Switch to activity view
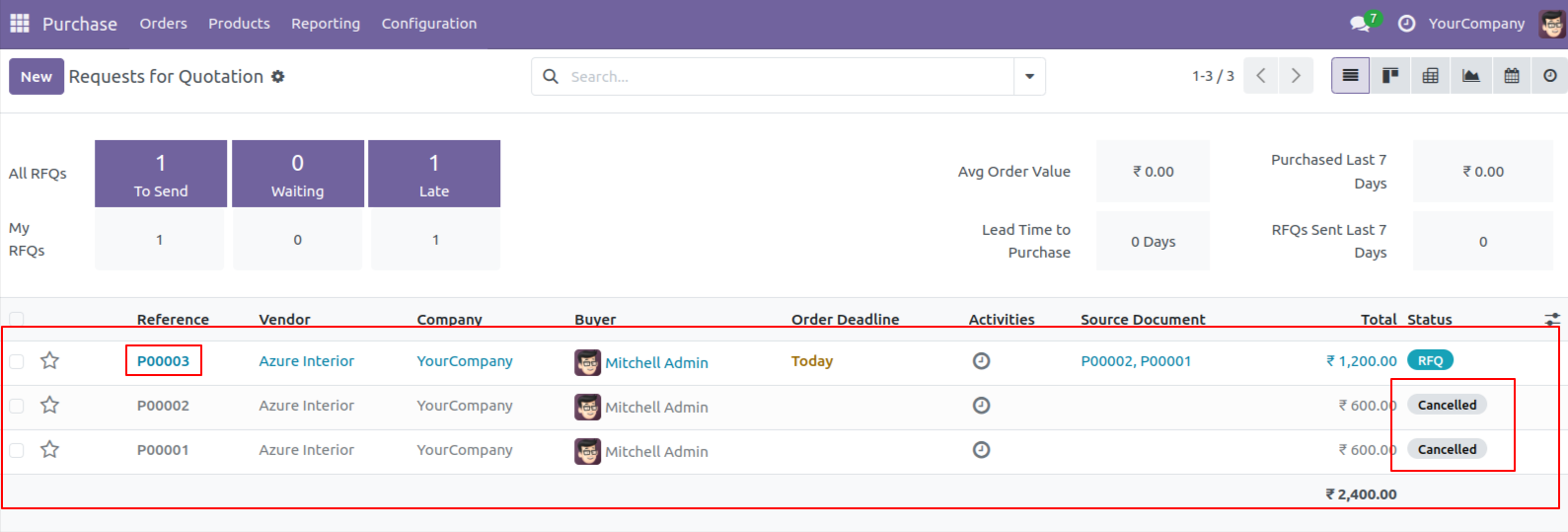 pos(1550,76)
